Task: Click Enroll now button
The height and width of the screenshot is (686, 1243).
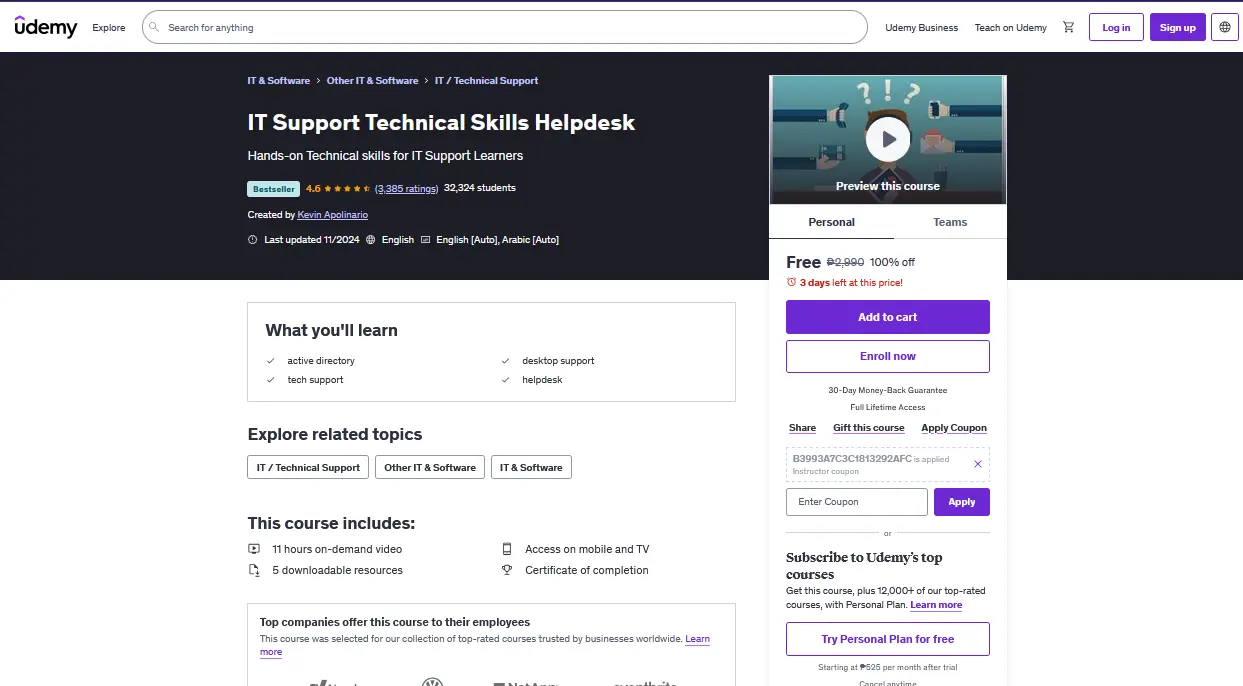Action: [x=888, y=356]
